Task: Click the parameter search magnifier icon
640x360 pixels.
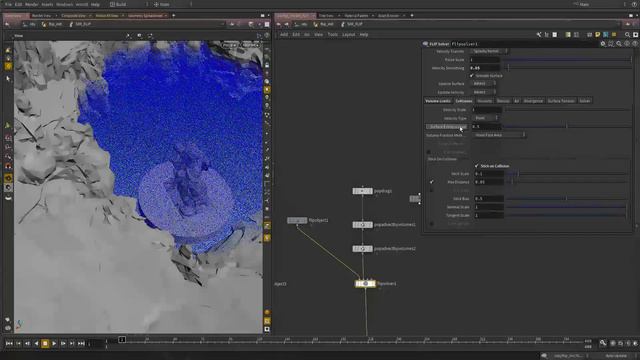Action: tap(619, 44)
